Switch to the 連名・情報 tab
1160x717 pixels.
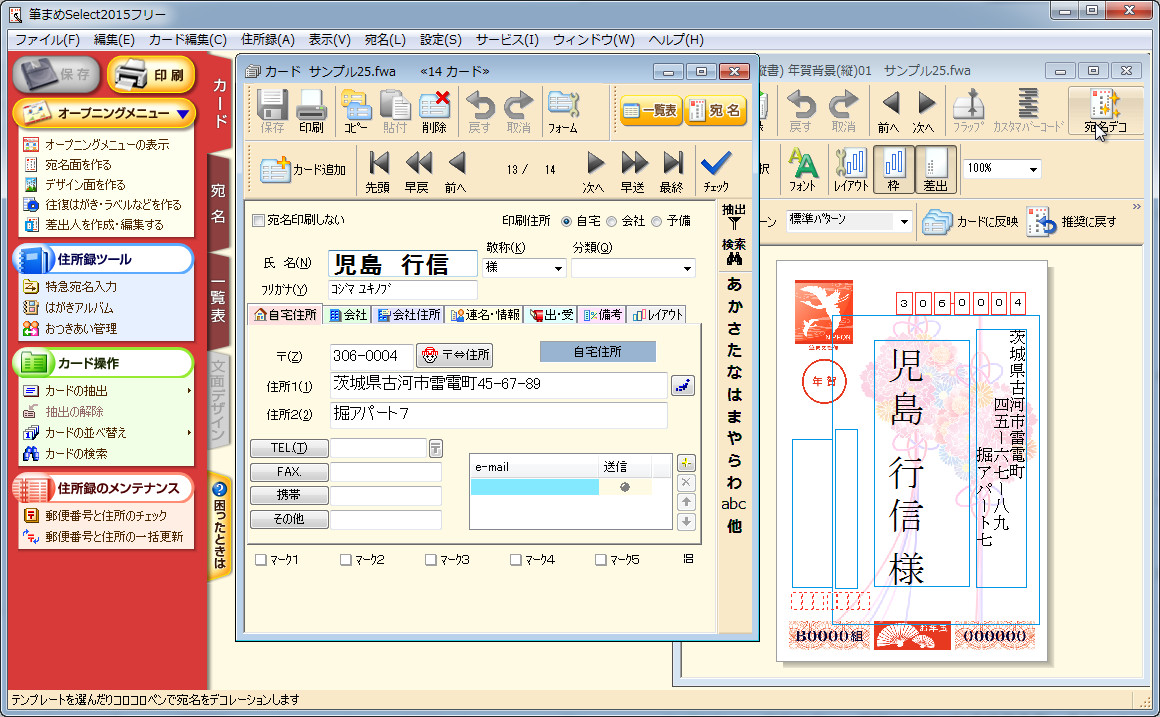485,315
